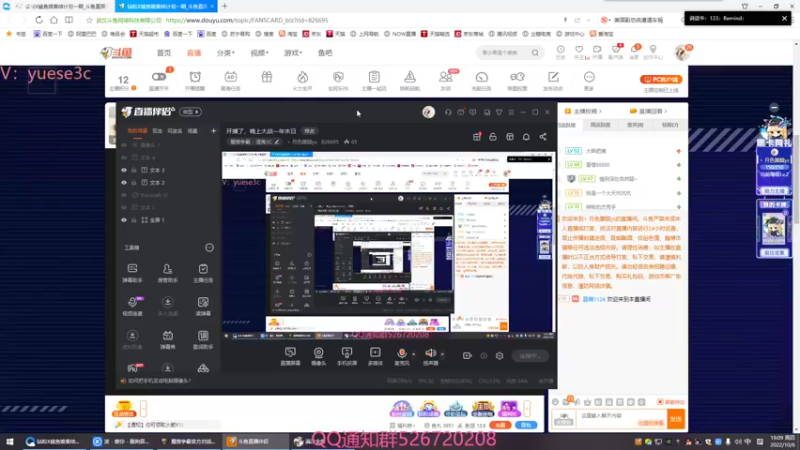The image size is (800, 450).
Task: Open 鱼吧 in Douyu navigation
Action: click(325, 53)
